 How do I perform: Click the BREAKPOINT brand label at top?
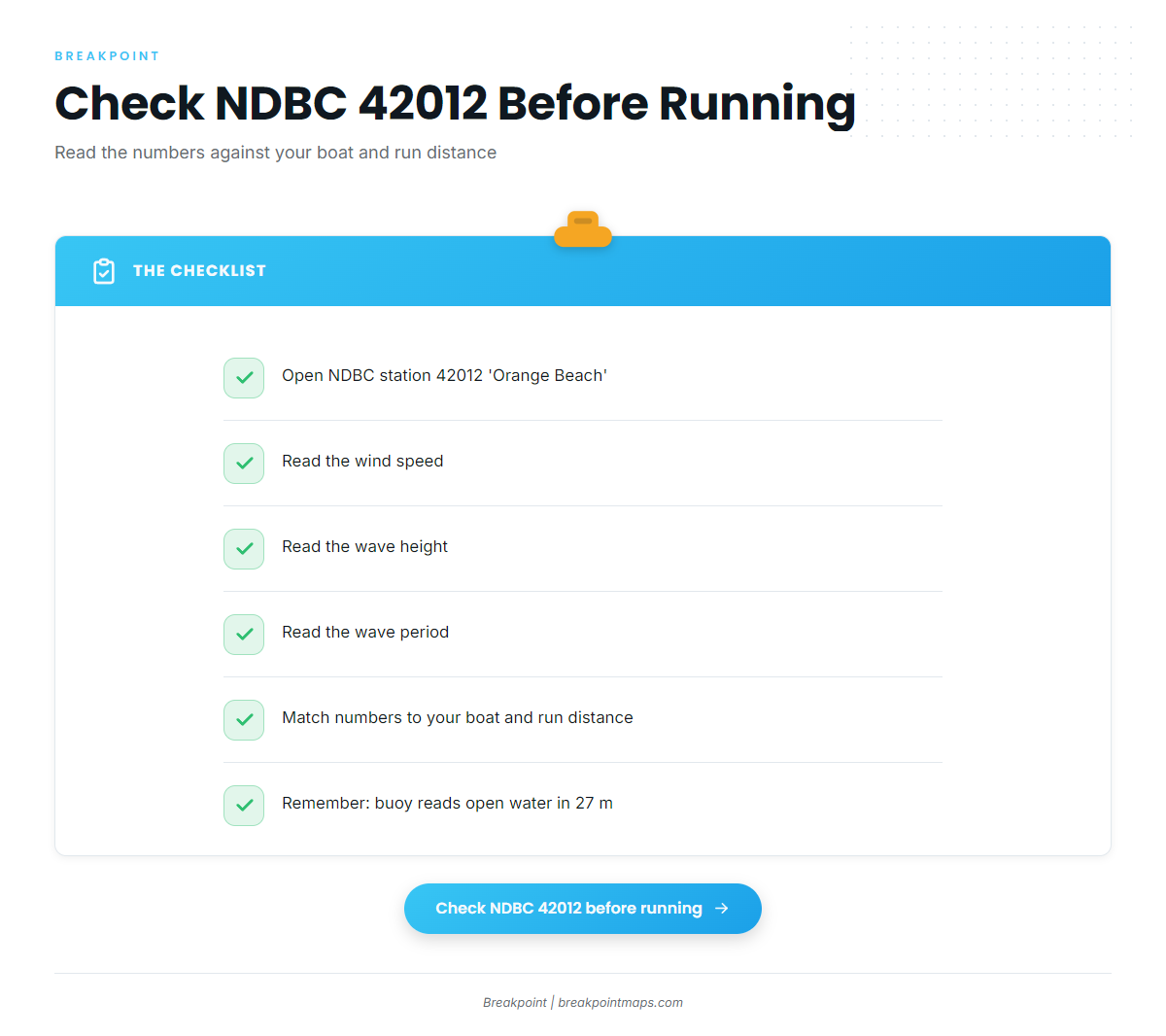coord(107,56)
